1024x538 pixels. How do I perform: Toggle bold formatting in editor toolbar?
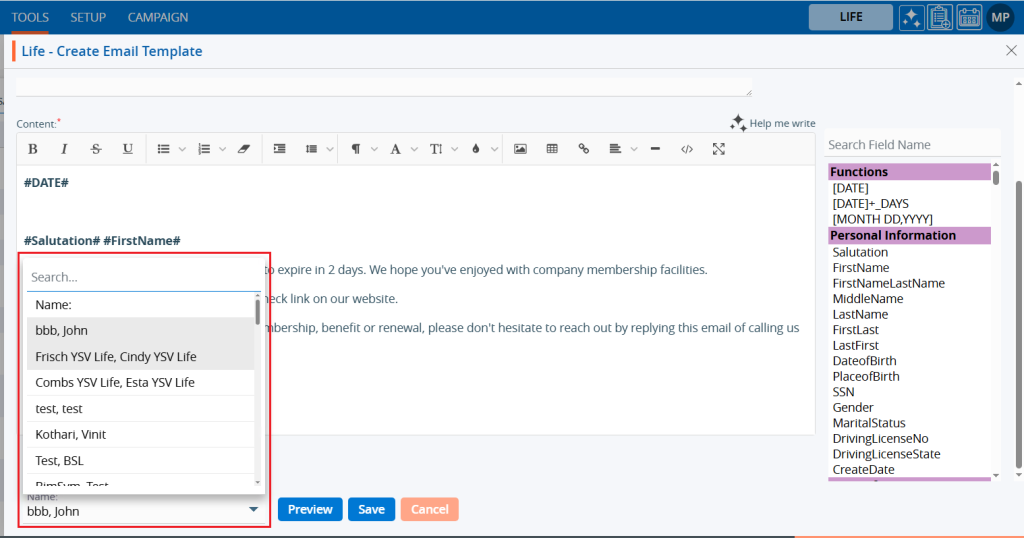point(33,149)
